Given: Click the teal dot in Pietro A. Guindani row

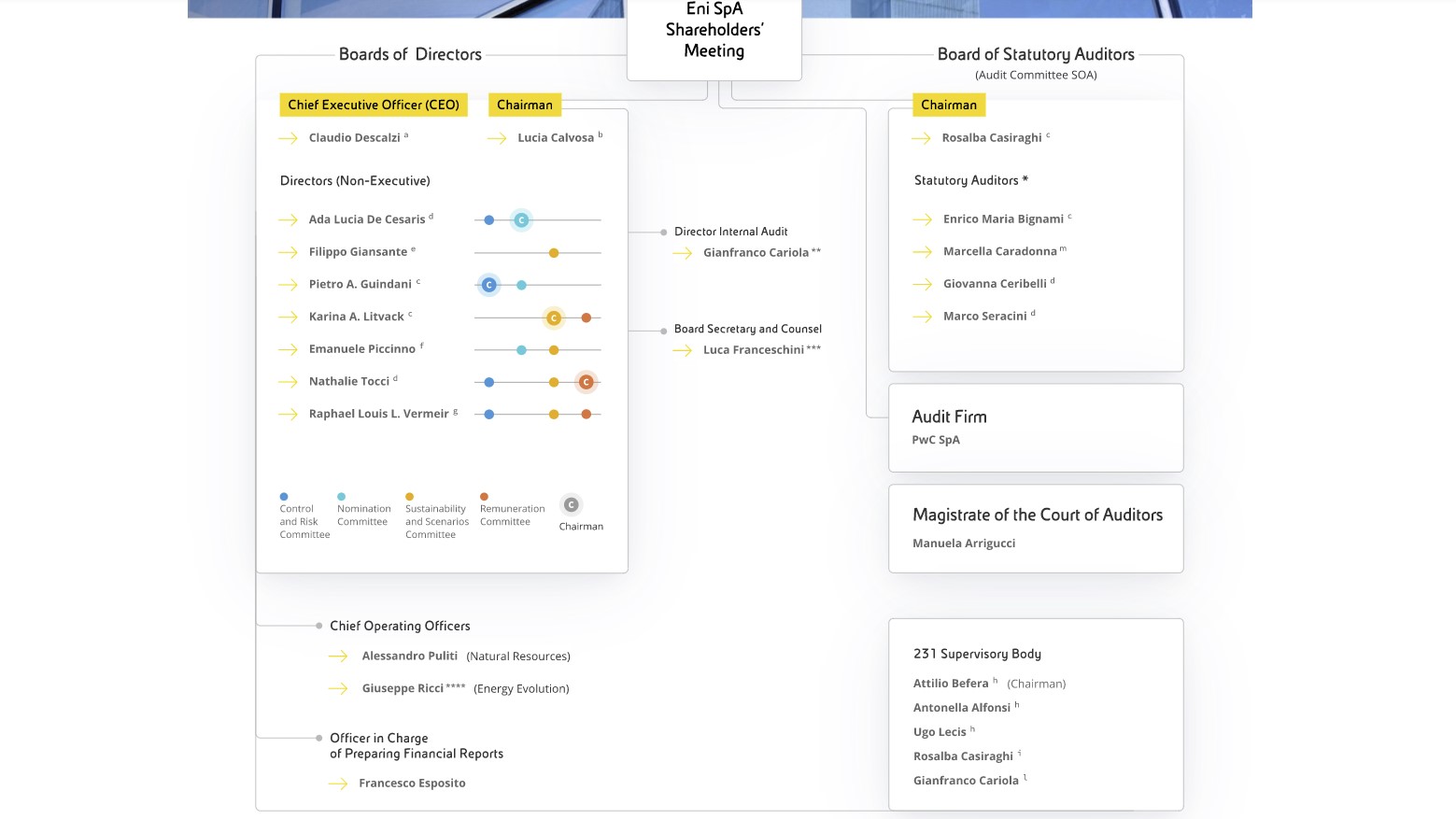Looking at the screenshot, I should point(522,285).
